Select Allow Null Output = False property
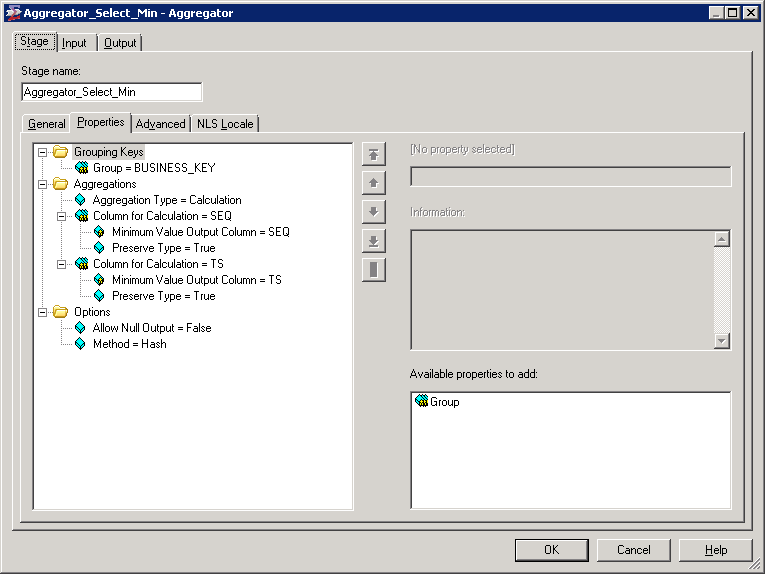This screenshot has height=574, width=765. [152, 328]
